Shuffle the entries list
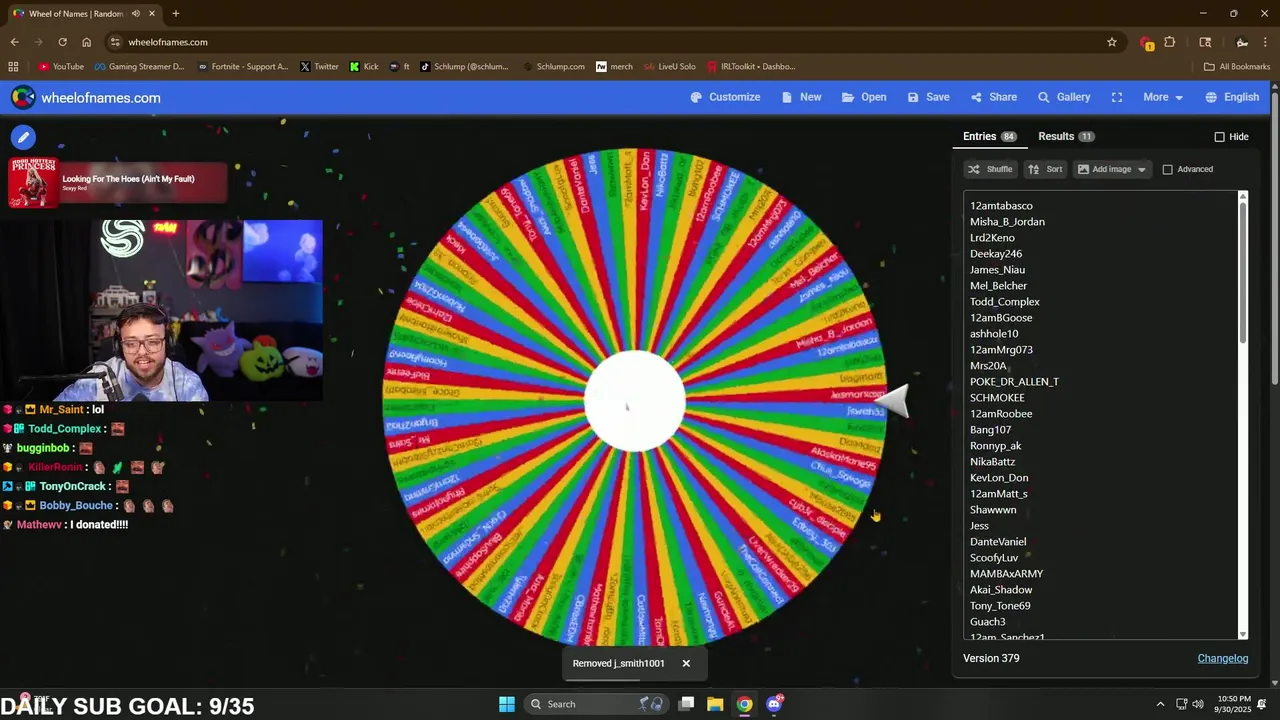The image size is (1280, 720). 990,169
